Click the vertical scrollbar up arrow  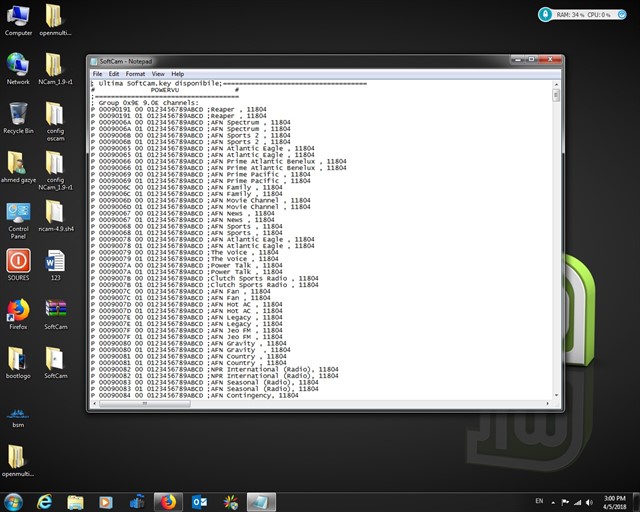(556, 84)
